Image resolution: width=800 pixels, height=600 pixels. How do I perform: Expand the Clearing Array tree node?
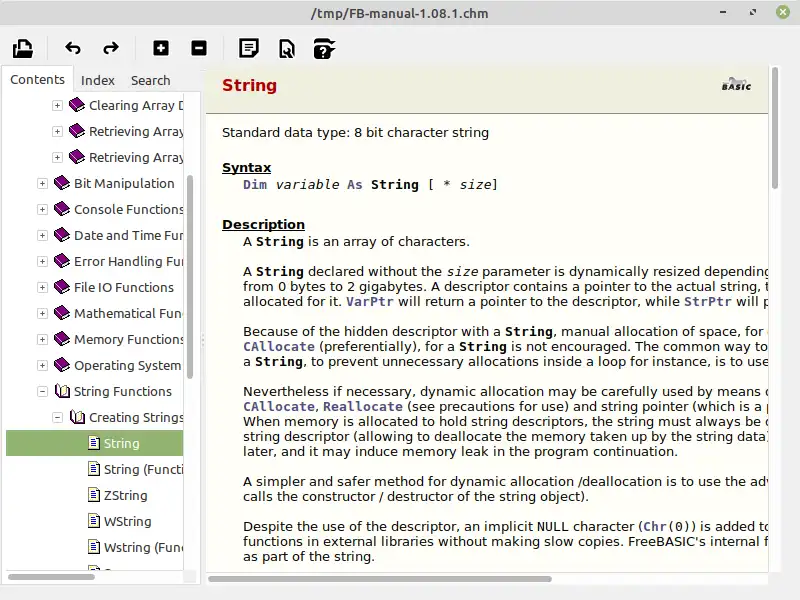click(57, 106)
